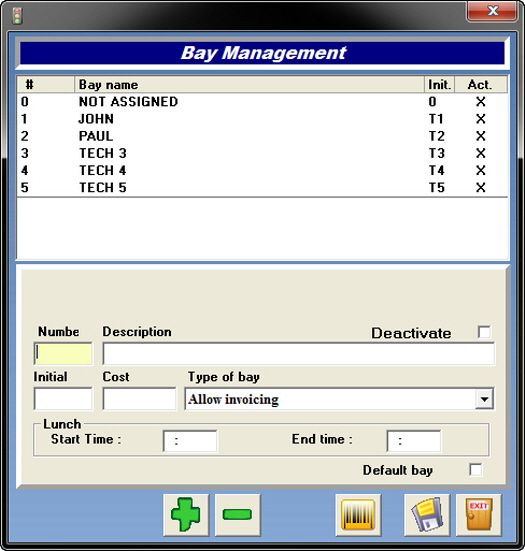Click the exit door icon

pos(479,514)
